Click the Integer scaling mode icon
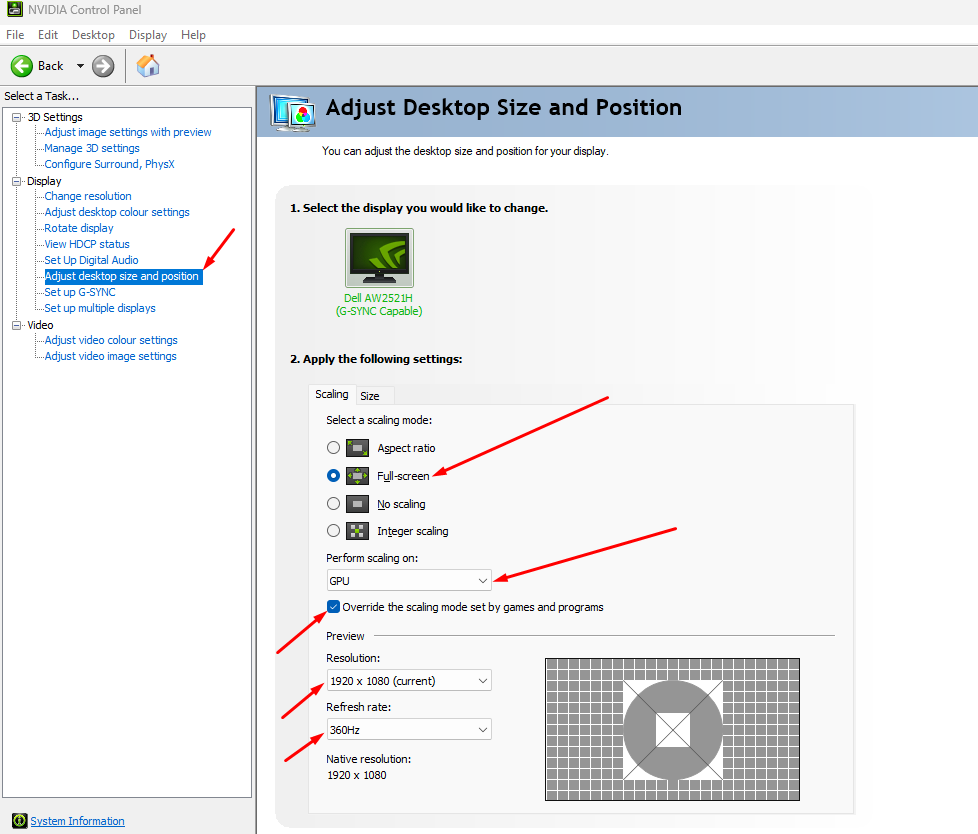The width and height of the screenshot is (978, 834). 357,531
